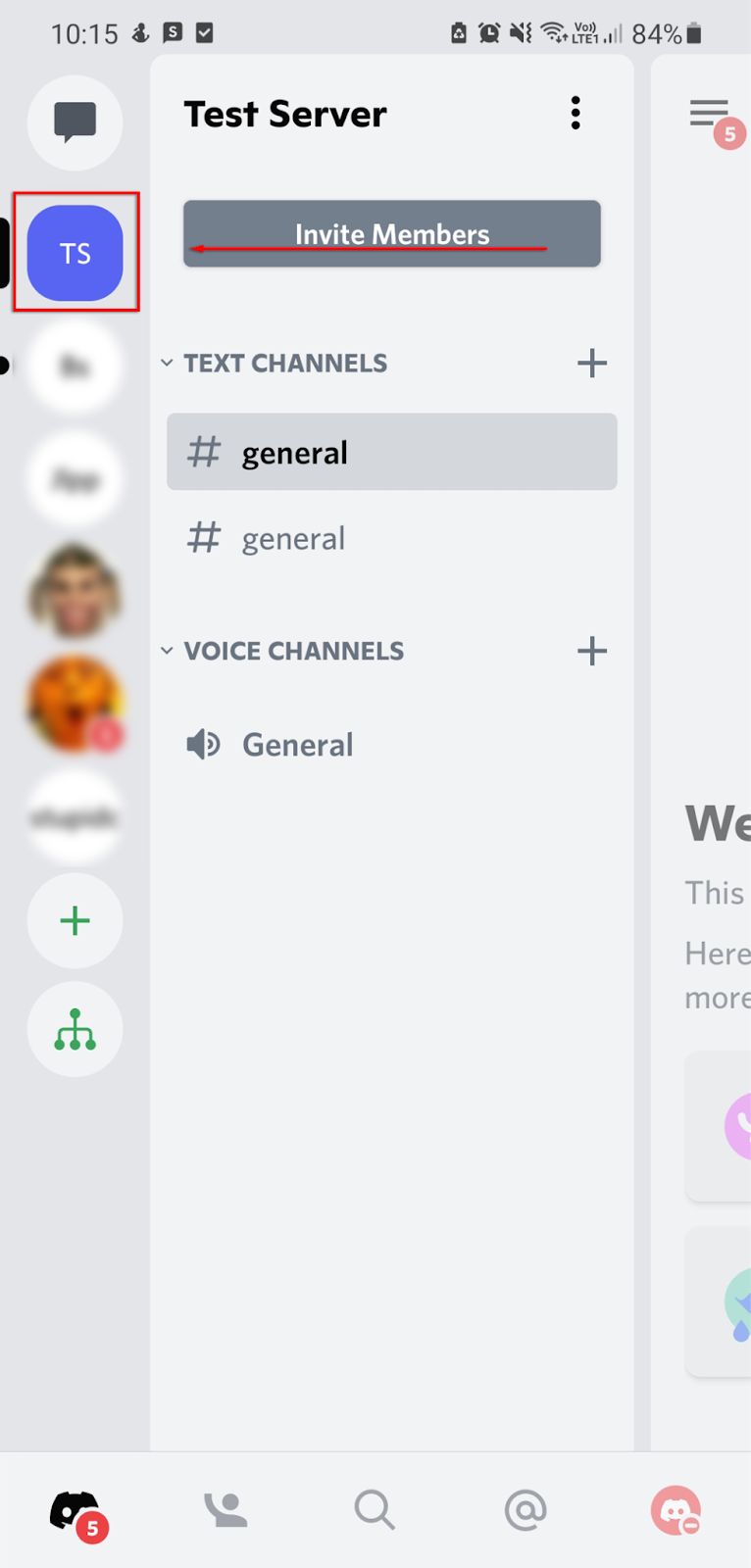Open the Friends tab
The height and width of the screenshot is (1568, 751).
[x=225, y=1510]
